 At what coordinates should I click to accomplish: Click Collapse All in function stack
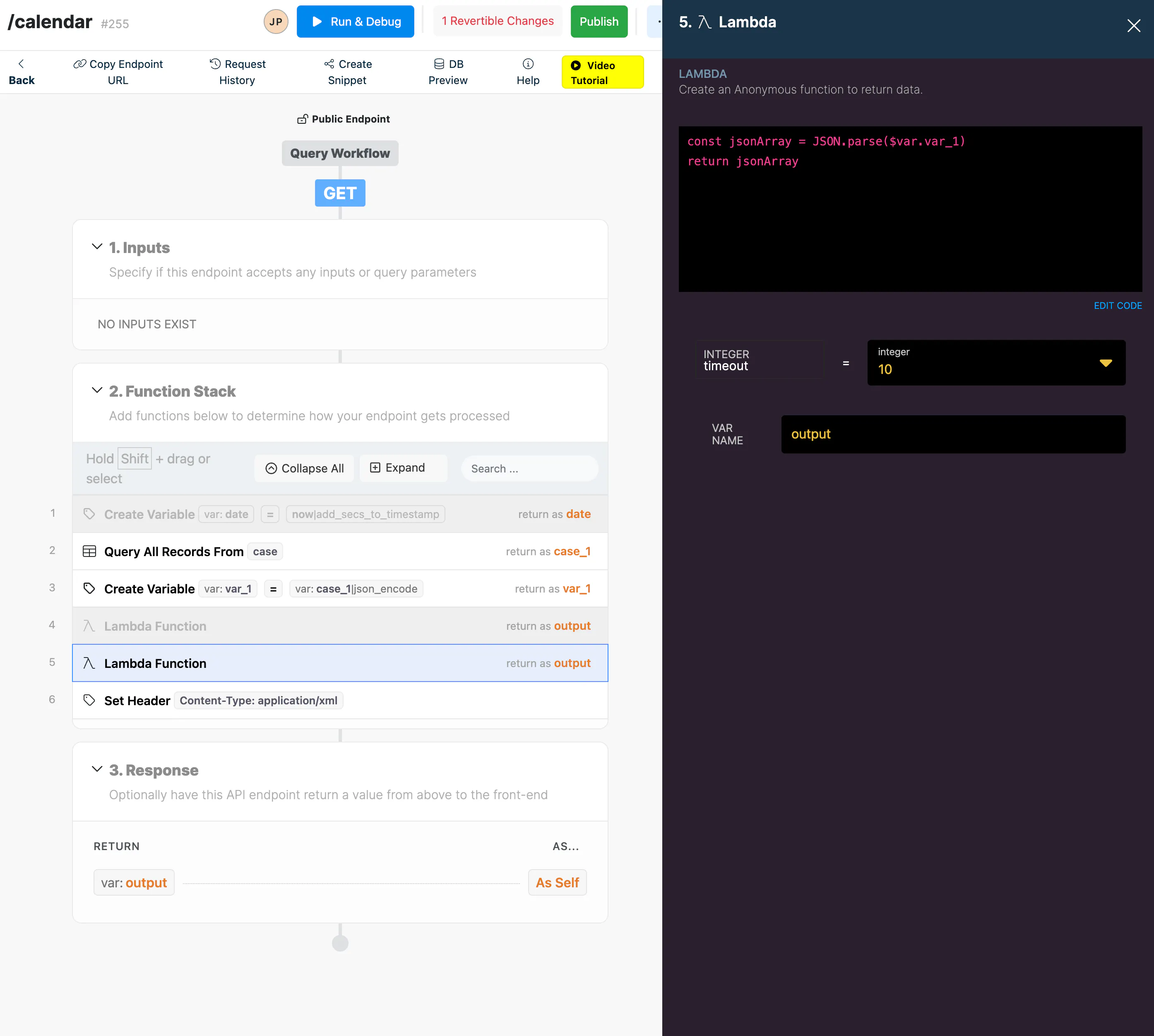tap(304, 468)
